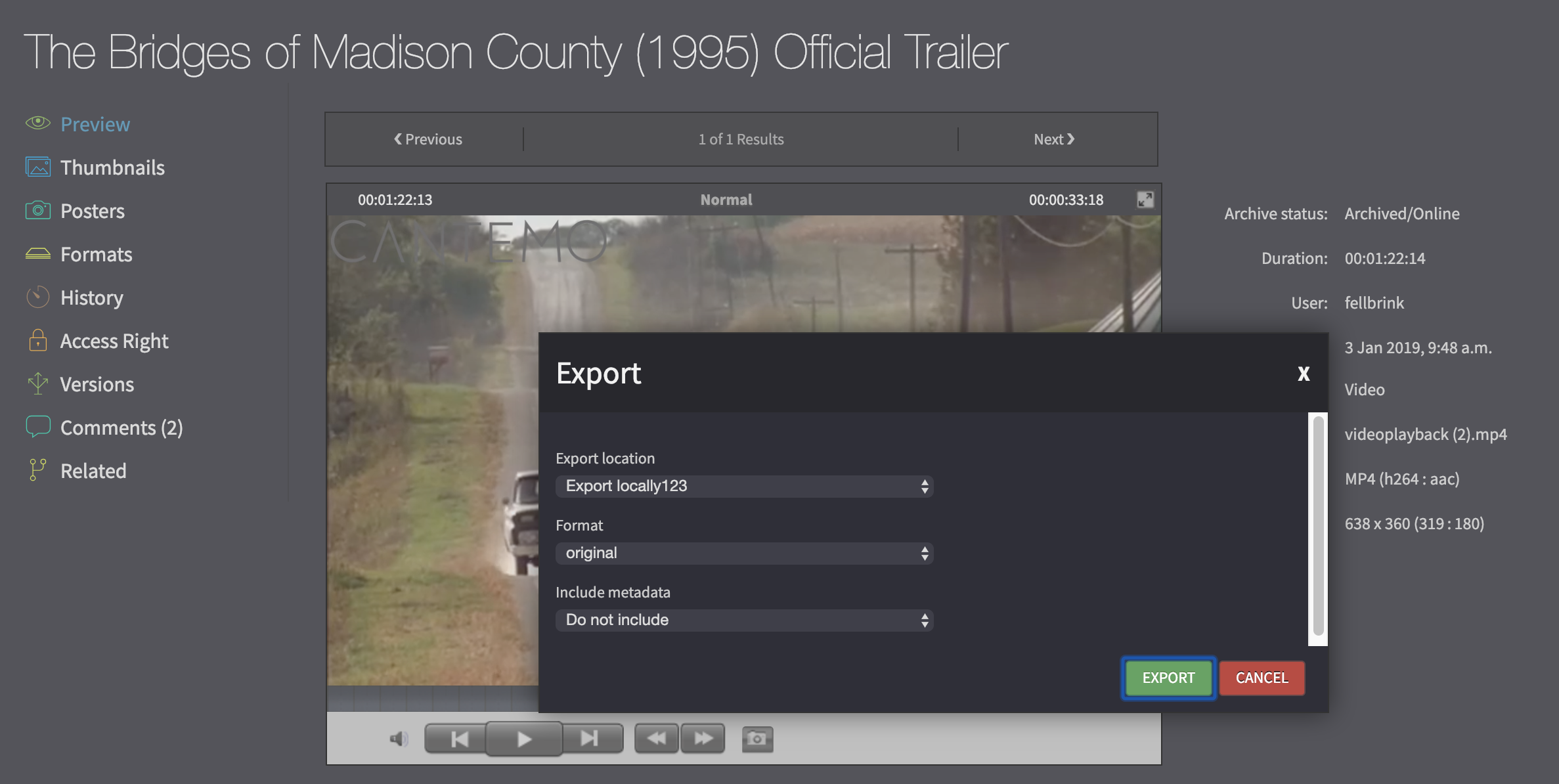This screenshot has height=784, width=1559.
Task: Open the Related tab
Action: pos(93,471)
